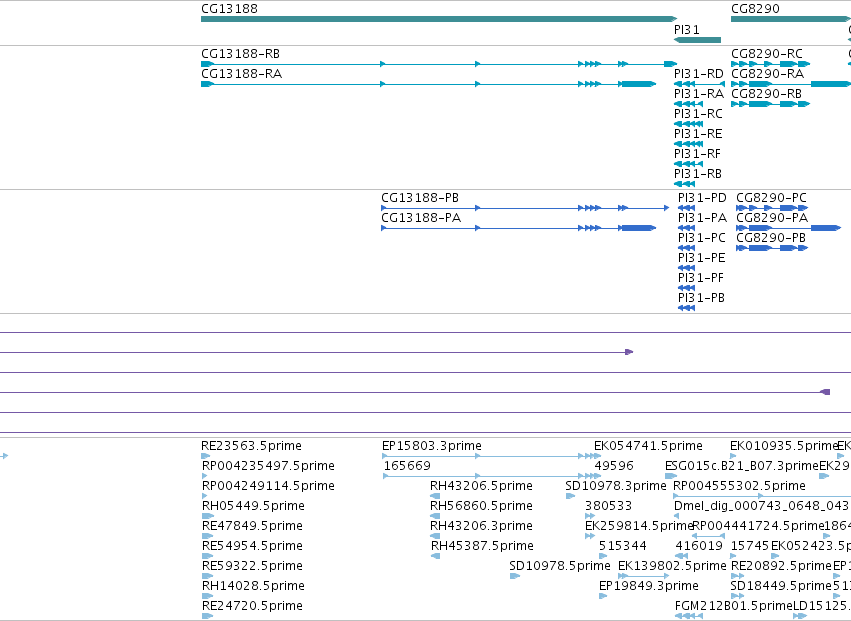This screenshot has width=851, height=621.
Task: Select EST RH14028.5prime
Action: pyautogui.click(x=253, y=586)
